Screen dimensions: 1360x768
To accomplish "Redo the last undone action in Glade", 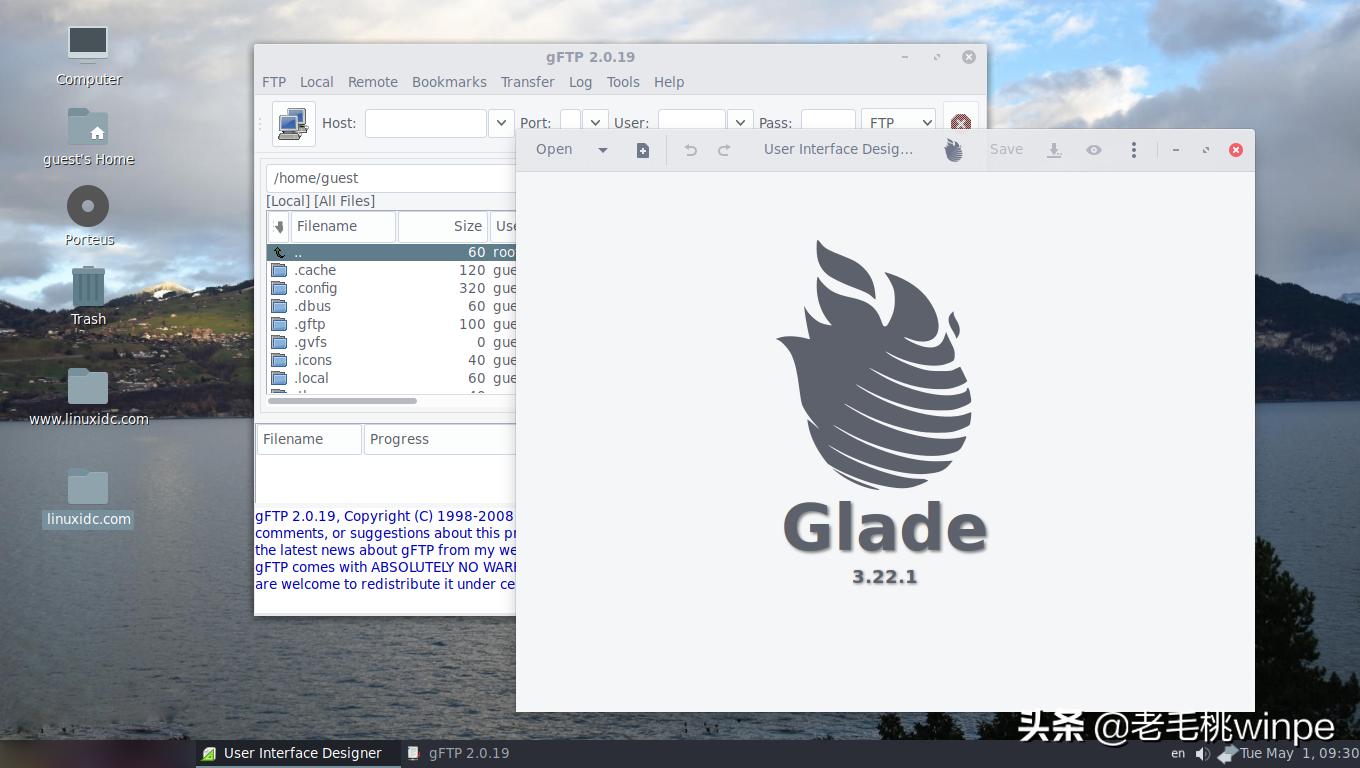I will coord(723,149).
